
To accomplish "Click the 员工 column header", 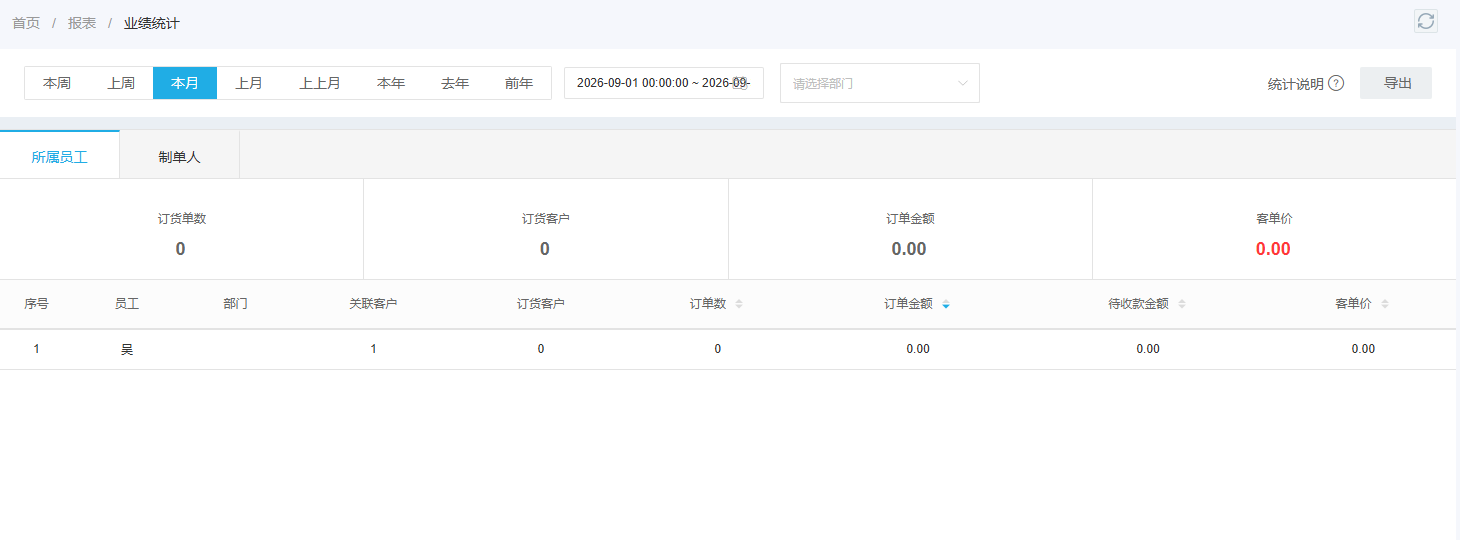I will [x=127, y=303].
